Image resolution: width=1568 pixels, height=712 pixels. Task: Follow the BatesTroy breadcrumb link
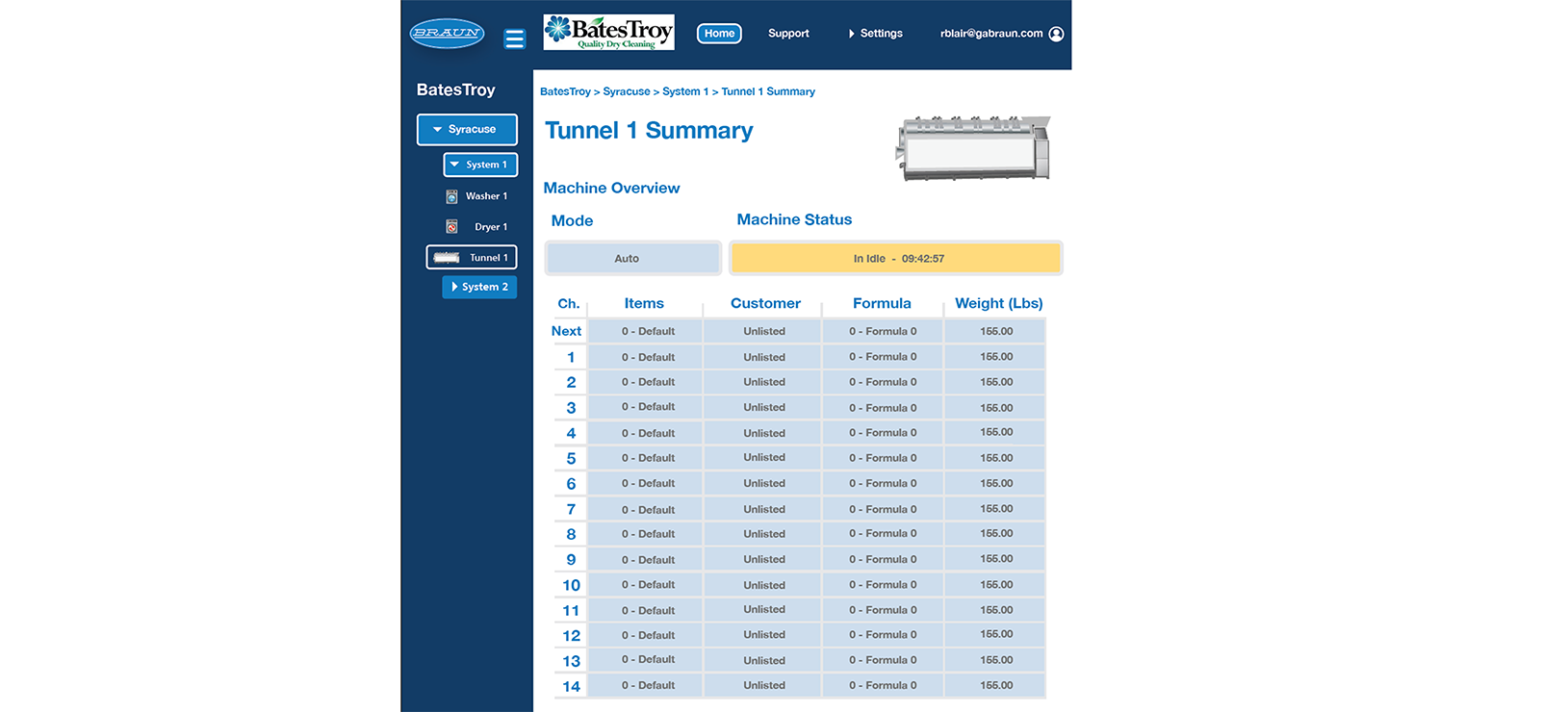[x=565, y=91]
